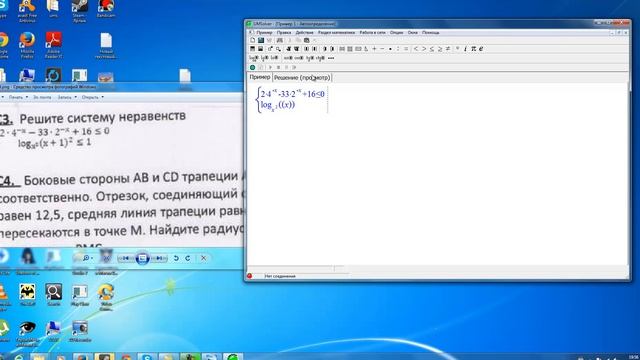The image size is (640, 360).
Task: Open the Опции menu
Action: pos(396,32)
